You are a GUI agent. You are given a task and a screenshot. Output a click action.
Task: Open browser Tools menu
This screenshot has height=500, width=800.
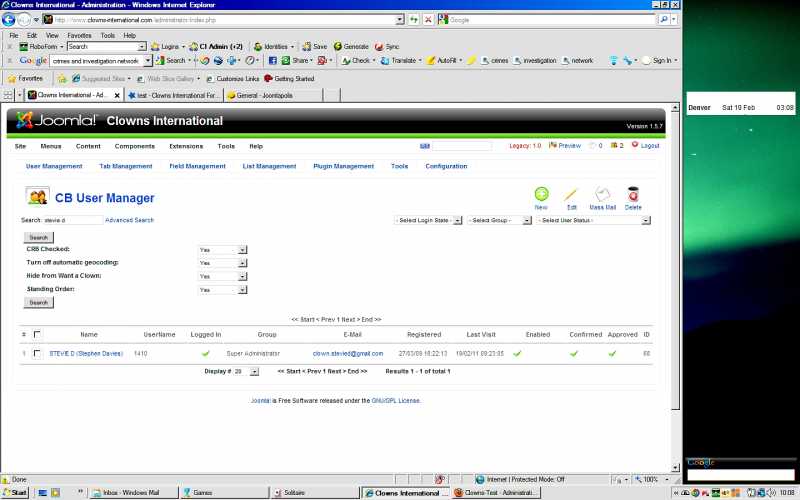pyautogui.click(x=108, y=35)
